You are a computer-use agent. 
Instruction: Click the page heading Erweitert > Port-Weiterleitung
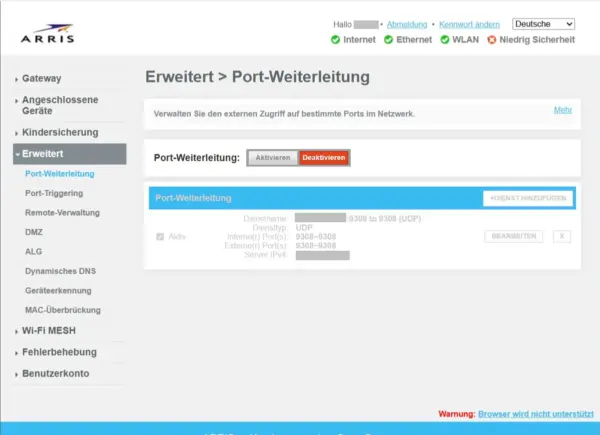257,77
